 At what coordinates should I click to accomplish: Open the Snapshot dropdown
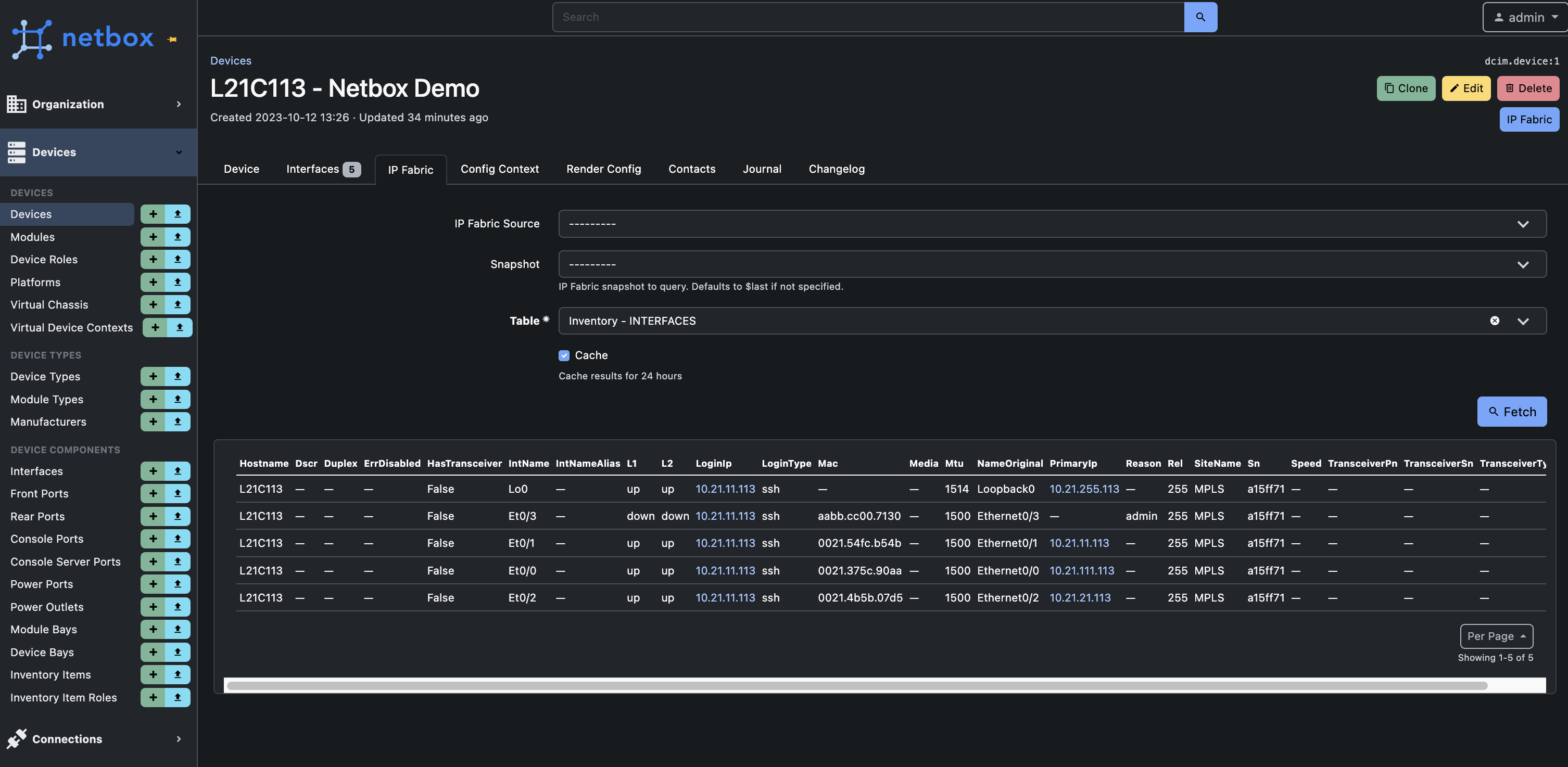[1052, 264]
